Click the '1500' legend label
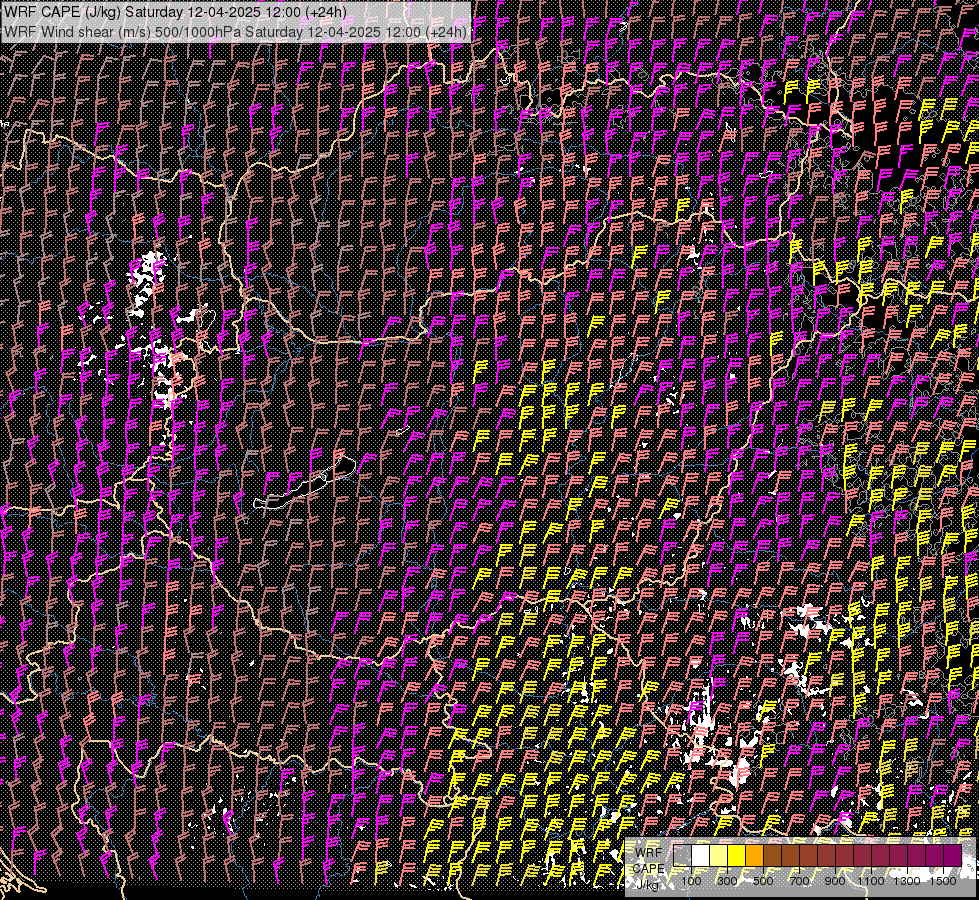 pyautogui.click(x=943, y=881)
